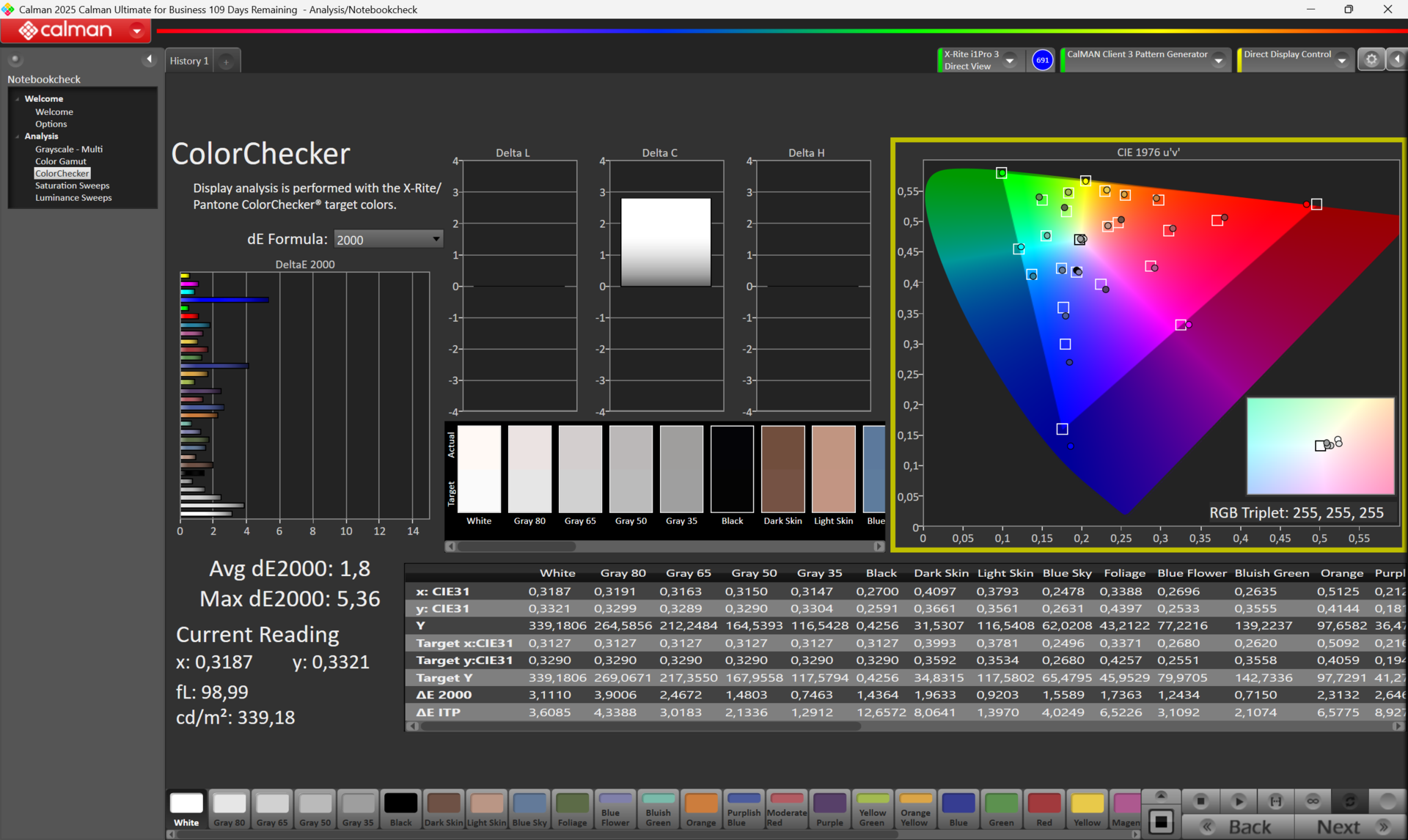Viewport: 1408px width, 840px height.
Task: Click the Back button
Action: (x=1249, y=827)
